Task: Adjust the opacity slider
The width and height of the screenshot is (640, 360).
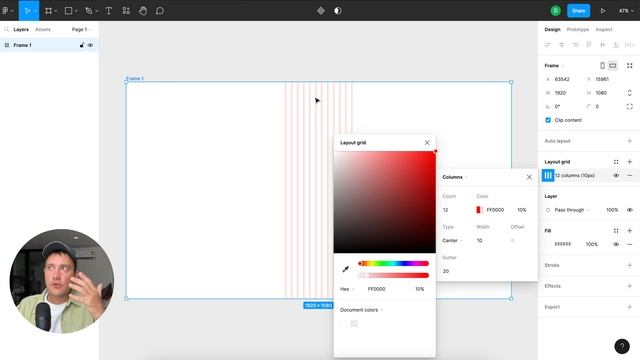Action: click(393, 276)
